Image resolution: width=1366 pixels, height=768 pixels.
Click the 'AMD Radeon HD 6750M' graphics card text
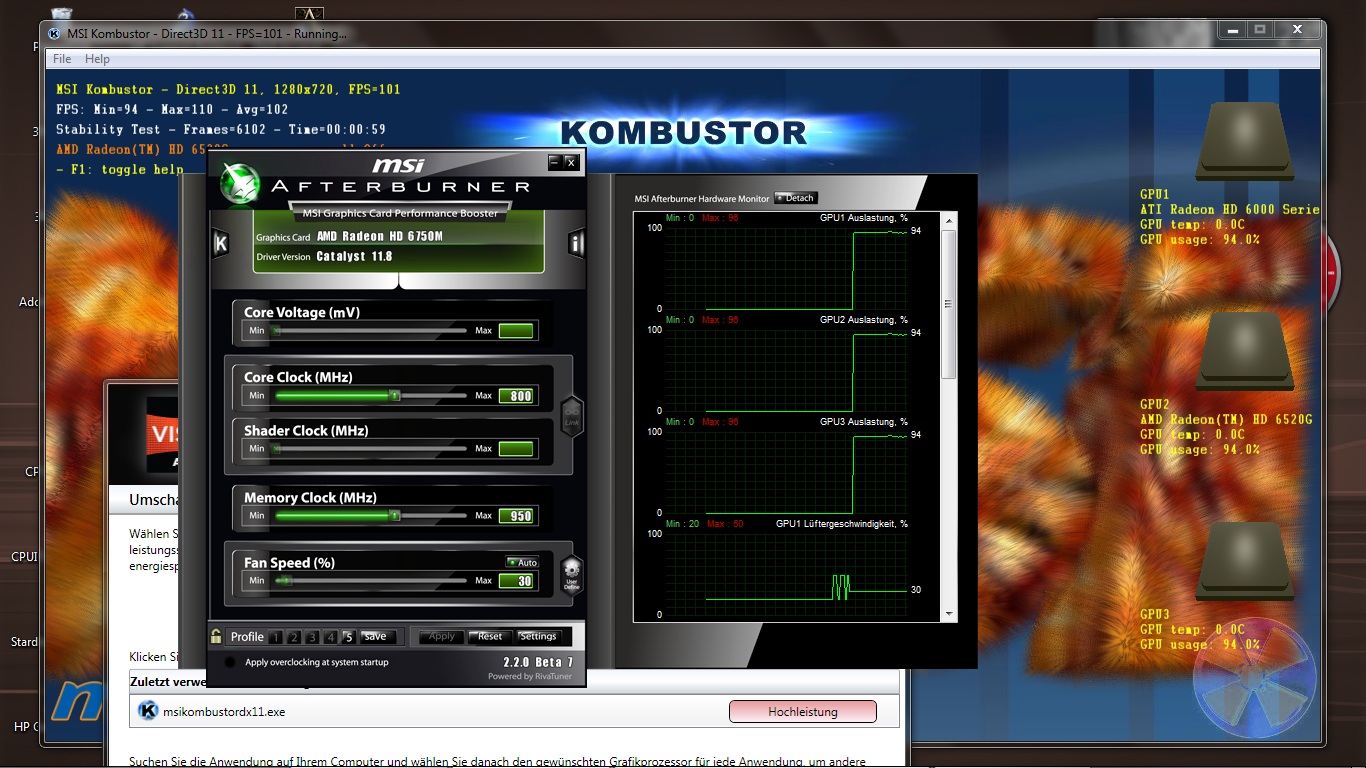coord(379,237)
